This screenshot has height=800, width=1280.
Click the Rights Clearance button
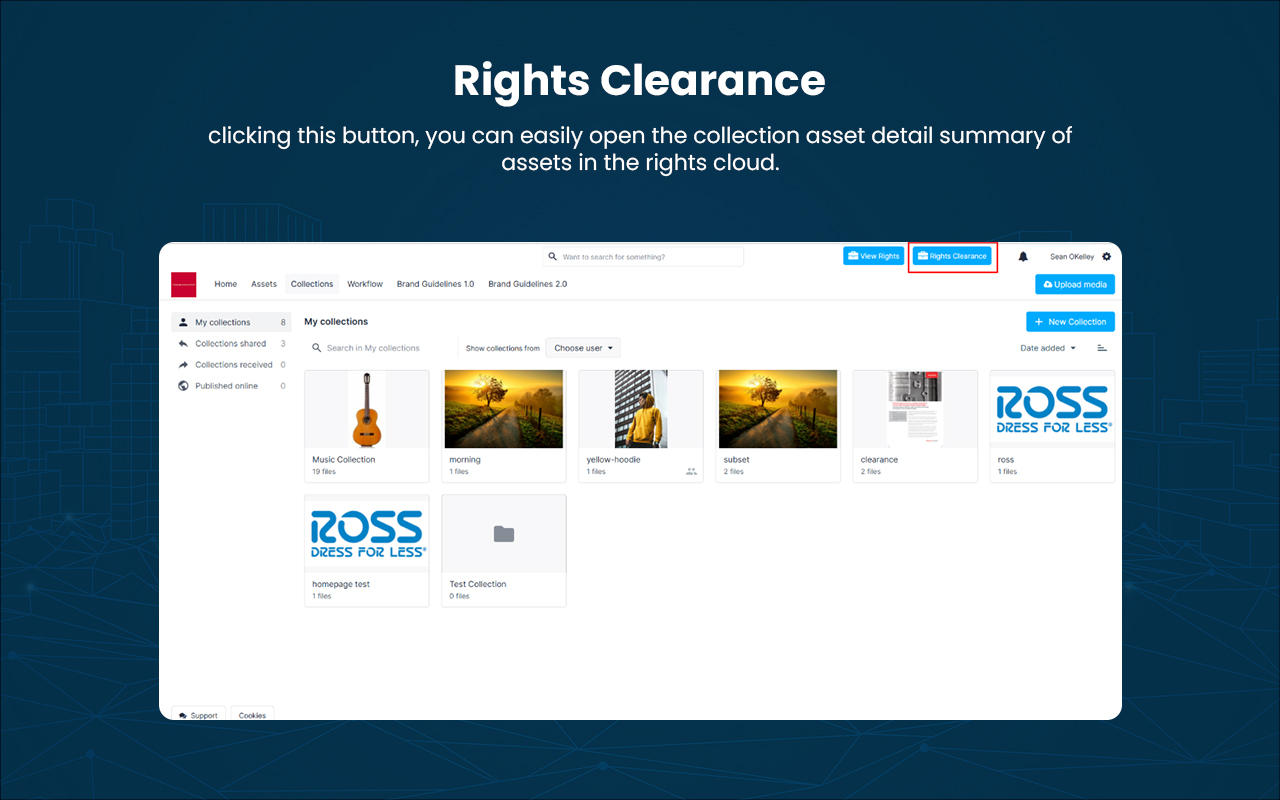(952, 256)
